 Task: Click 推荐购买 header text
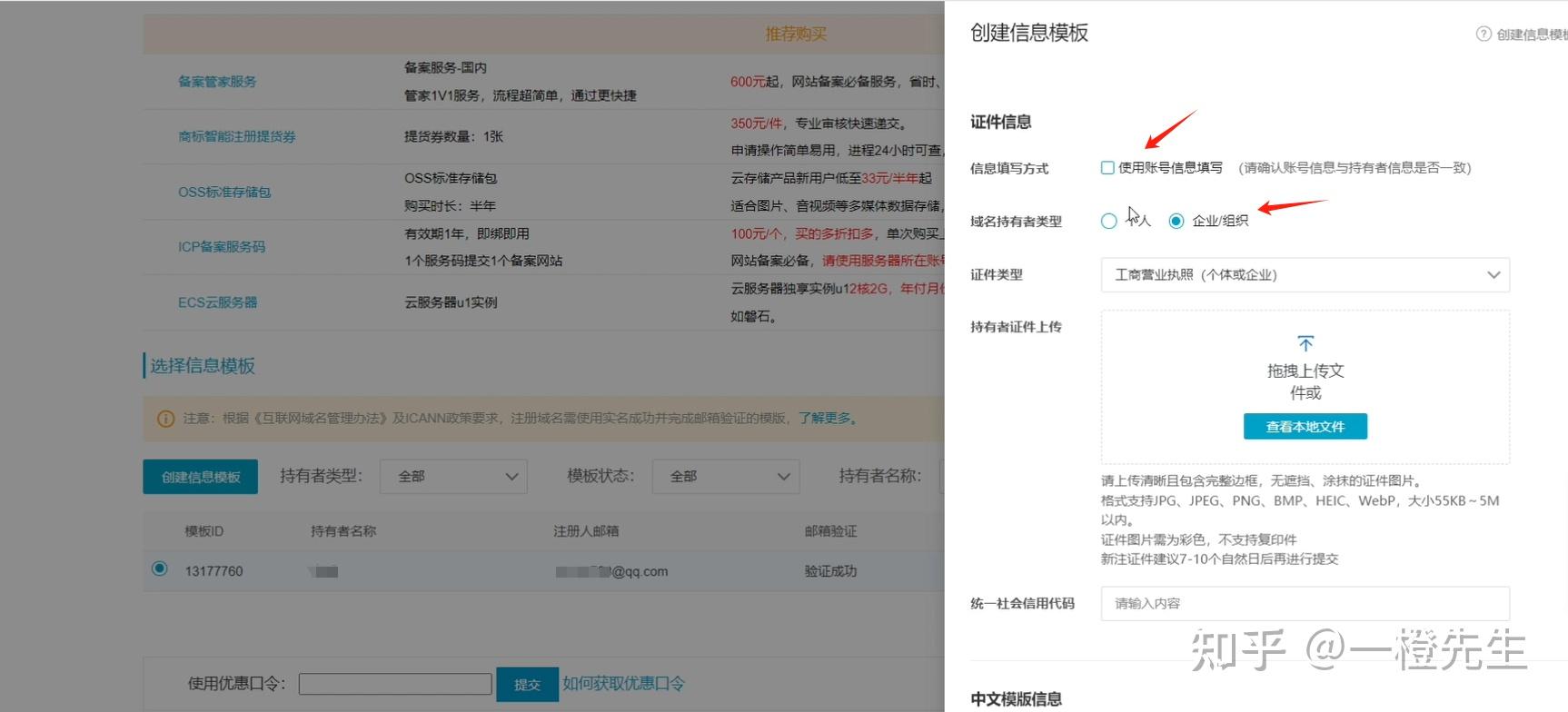coord(796,34)
